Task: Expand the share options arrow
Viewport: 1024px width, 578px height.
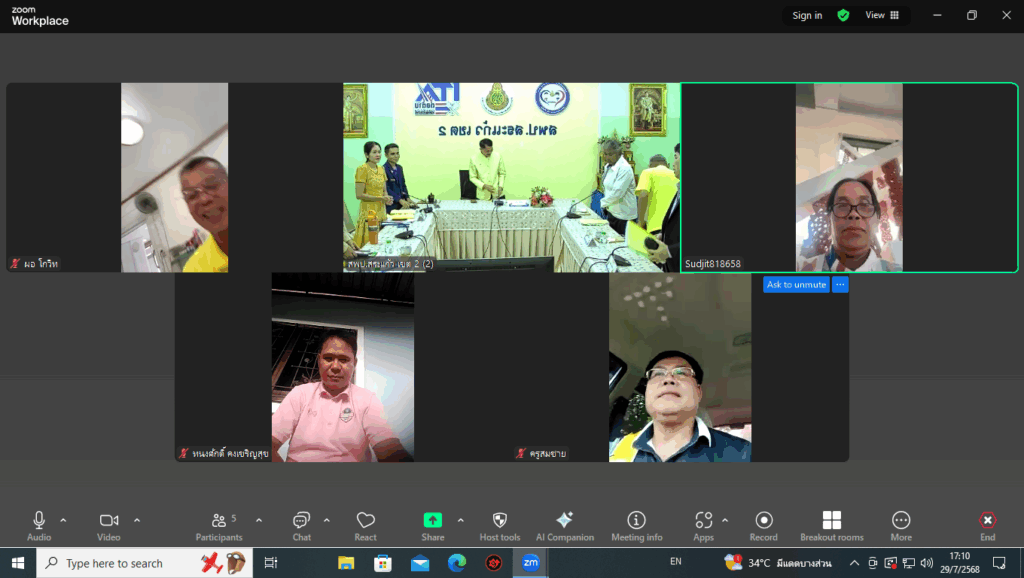Action: click(460, 520)
